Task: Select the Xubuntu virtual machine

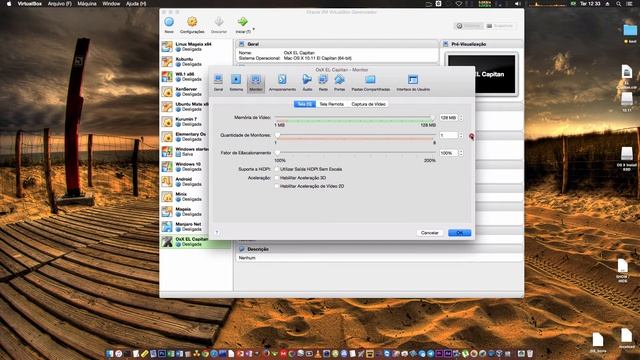Action: pos(196,62)
